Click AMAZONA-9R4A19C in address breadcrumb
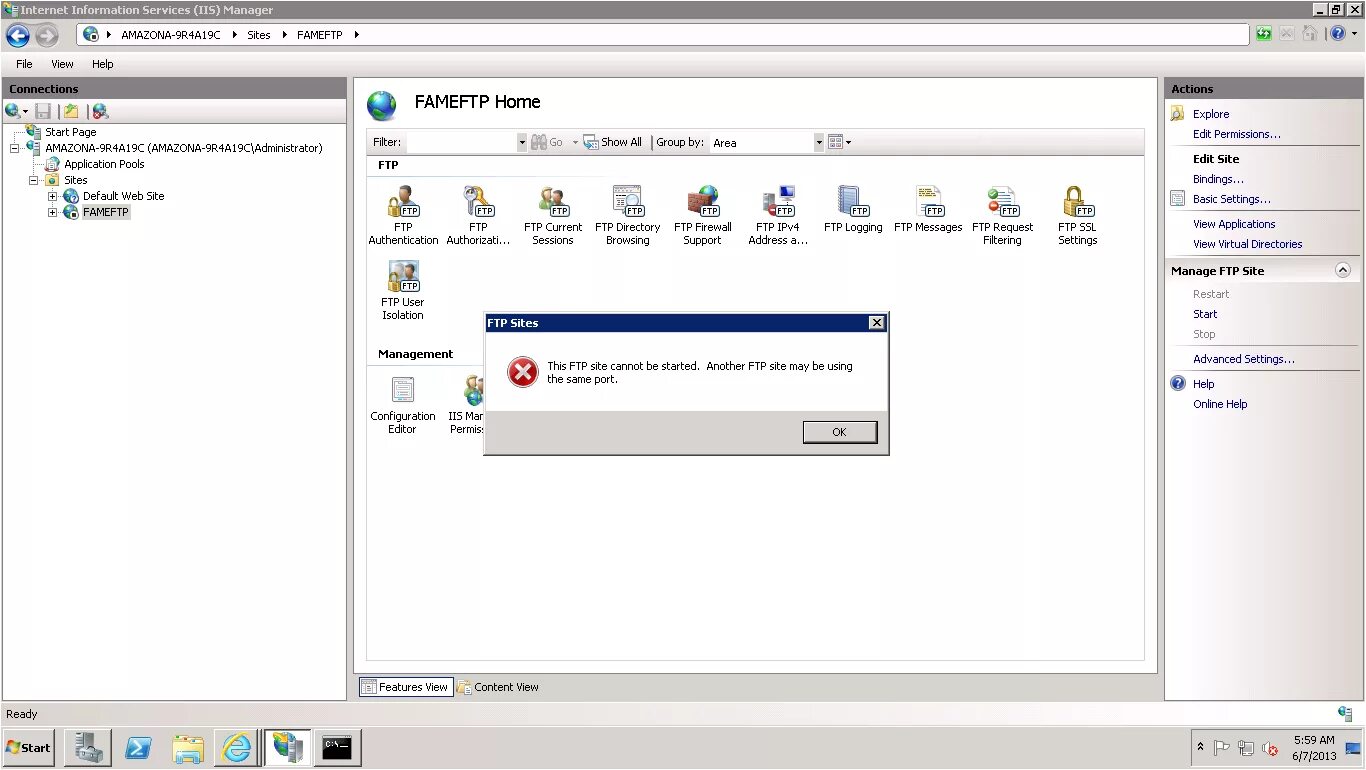This screenshot has width=1366, height=770. pos(170,34)
